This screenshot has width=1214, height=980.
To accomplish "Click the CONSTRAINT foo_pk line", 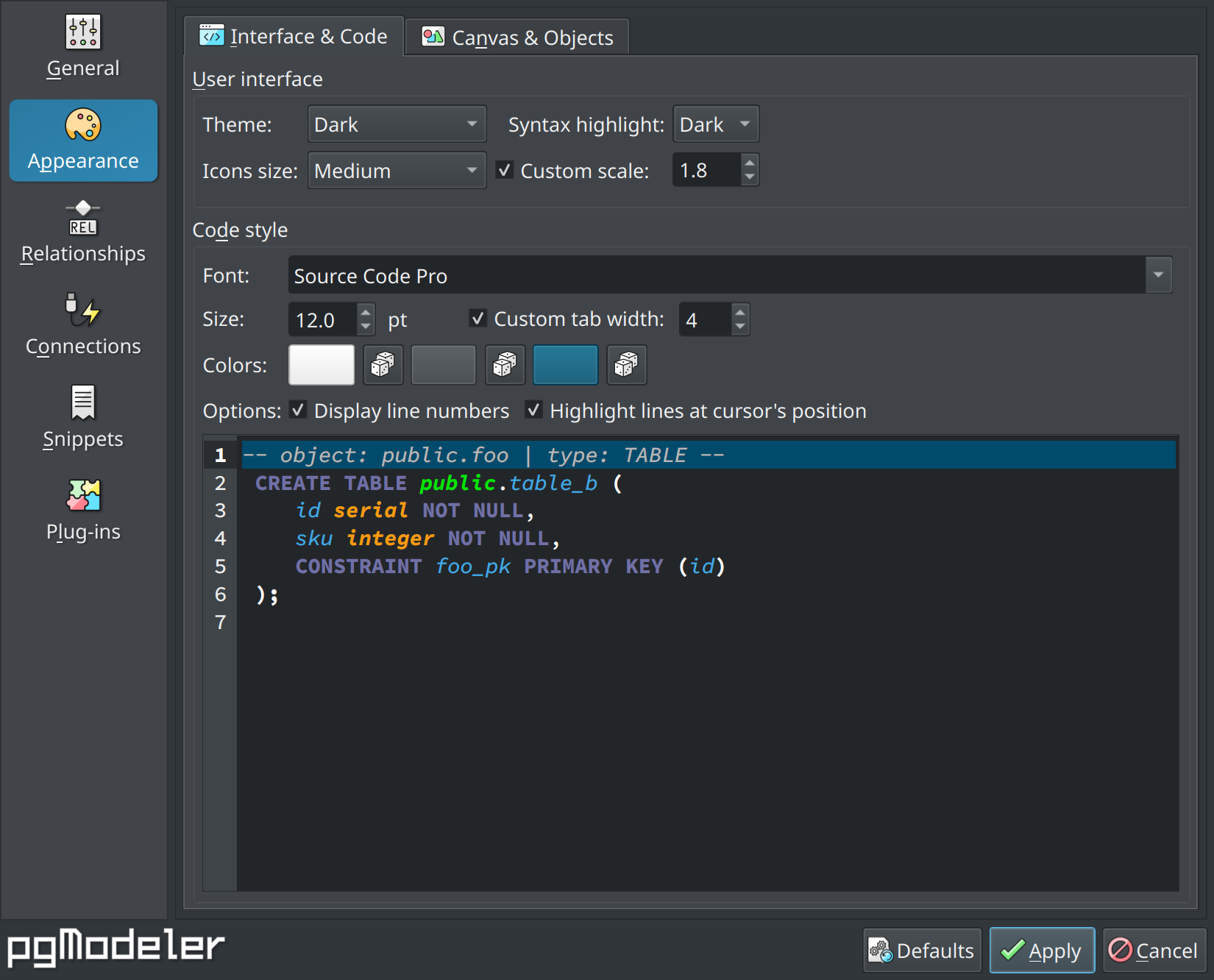I will point(510,567).
